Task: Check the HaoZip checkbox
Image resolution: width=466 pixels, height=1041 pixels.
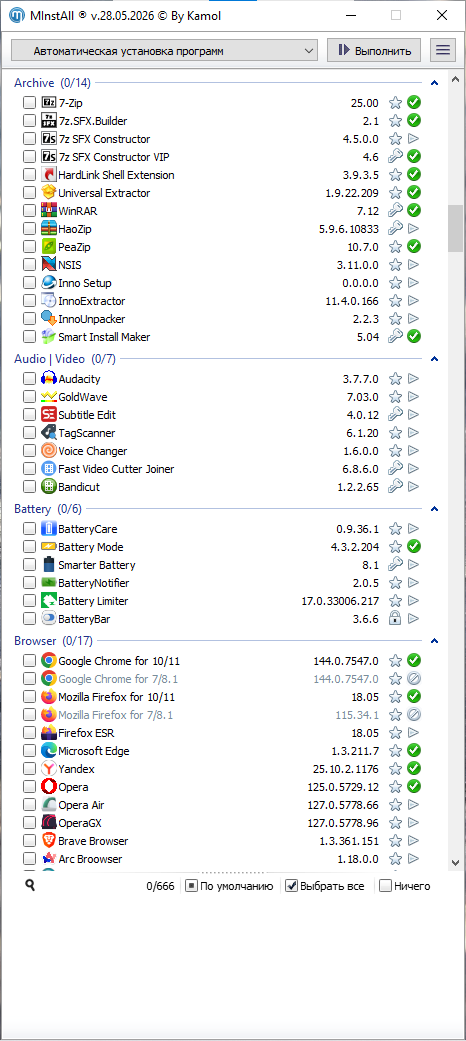Action: tap(29, 228)
